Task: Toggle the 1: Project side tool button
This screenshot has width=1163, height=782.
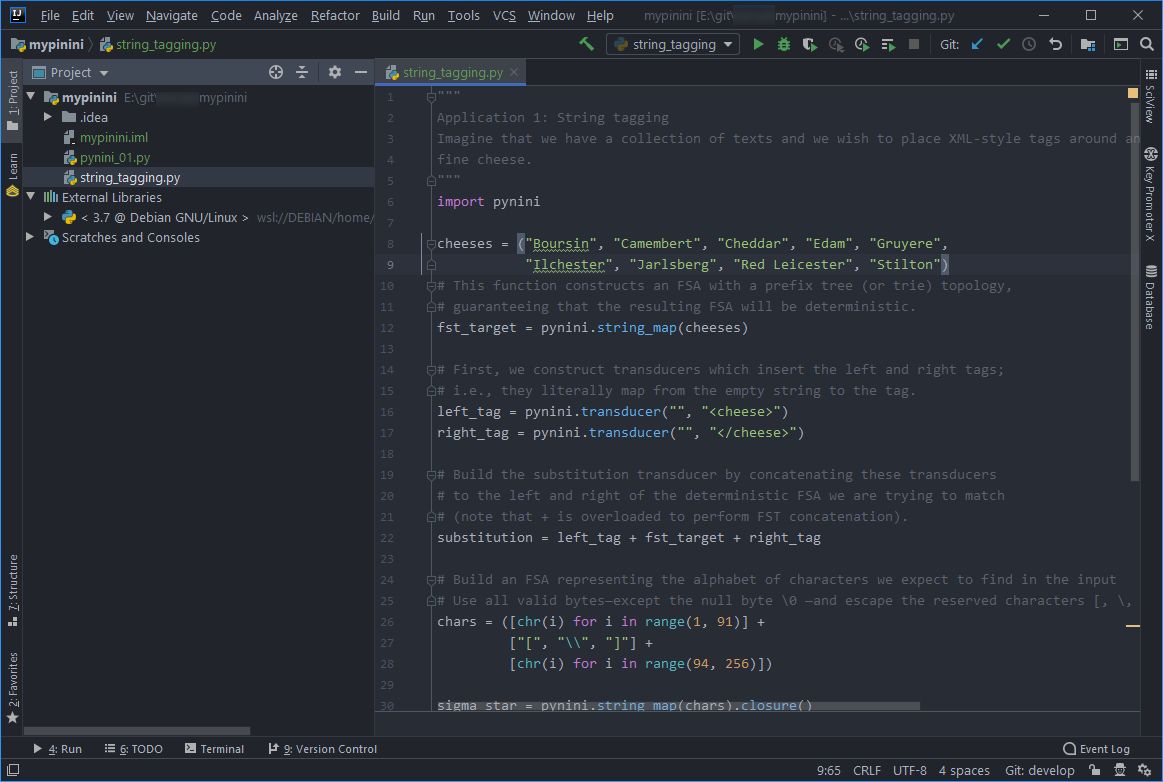Action: (x=12, y=100)
